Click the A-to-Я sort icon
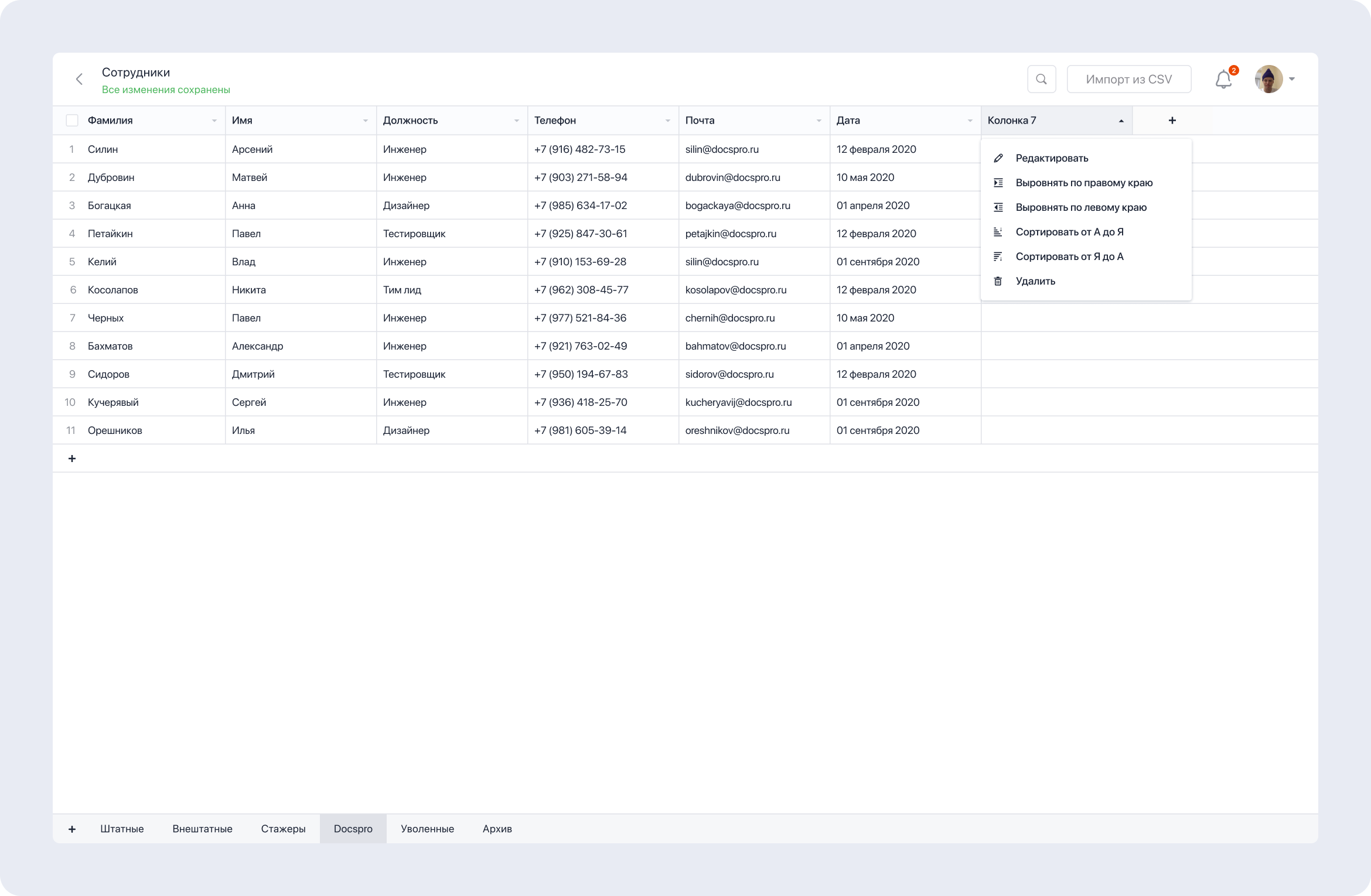This screenshot has height=896, width=1371. click(998, 232)
